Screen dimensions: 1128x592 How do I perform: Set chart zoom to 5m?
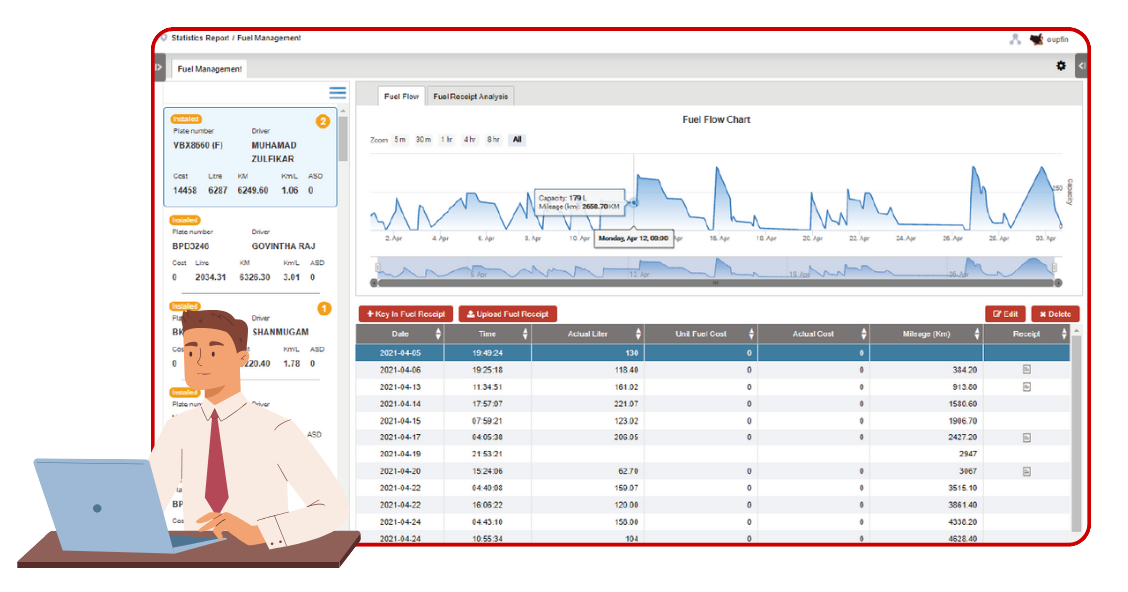[400, 140]
